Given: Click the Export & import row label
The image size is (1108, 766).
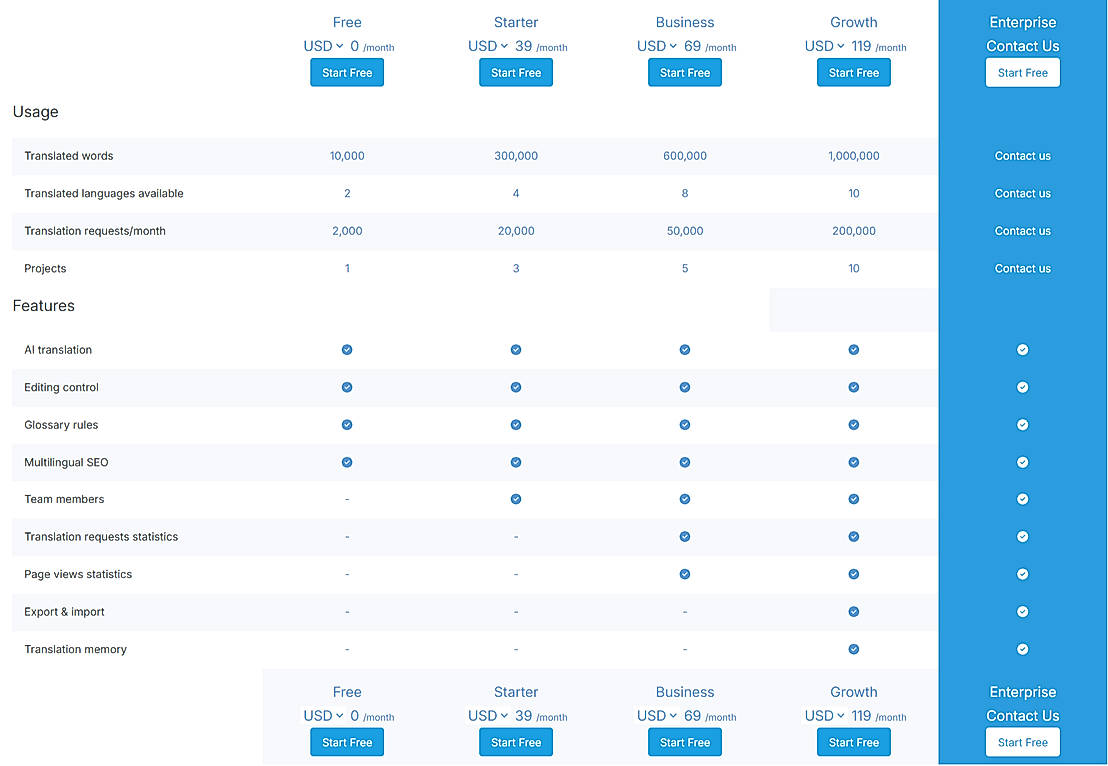Looking at the screenshot, I should [64, 612].
